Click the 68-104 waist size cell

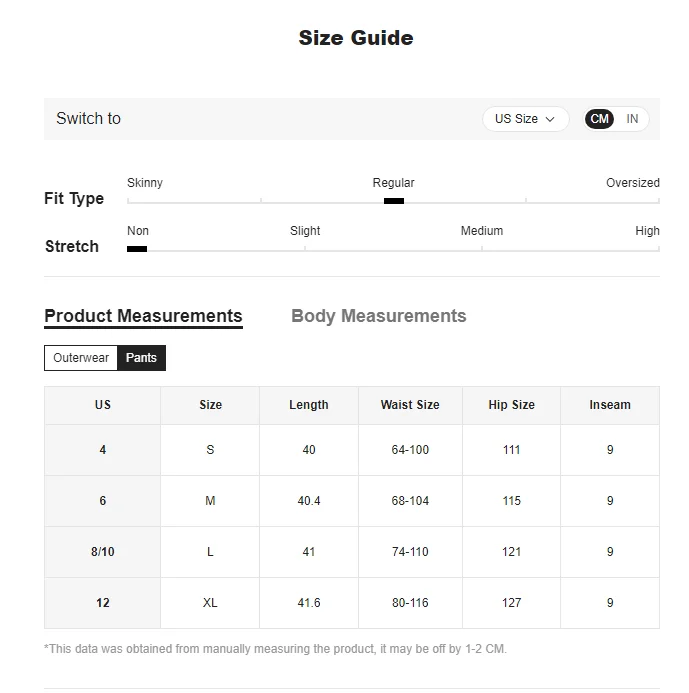[x=410, y=501]
